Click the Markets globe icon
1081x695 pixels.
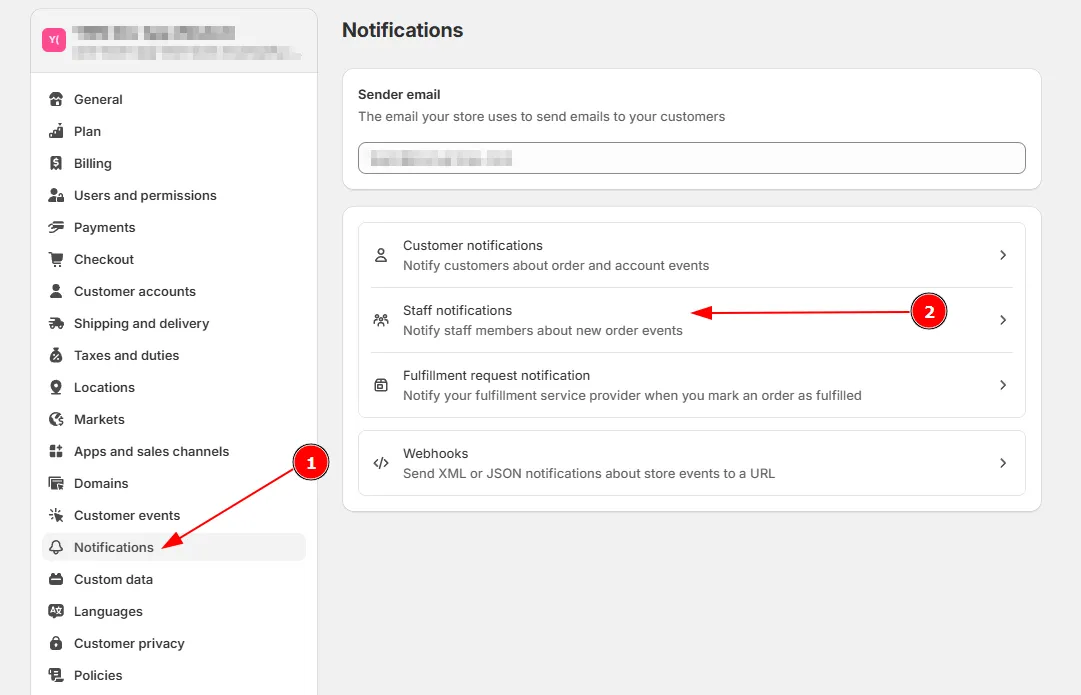point(56,419)
